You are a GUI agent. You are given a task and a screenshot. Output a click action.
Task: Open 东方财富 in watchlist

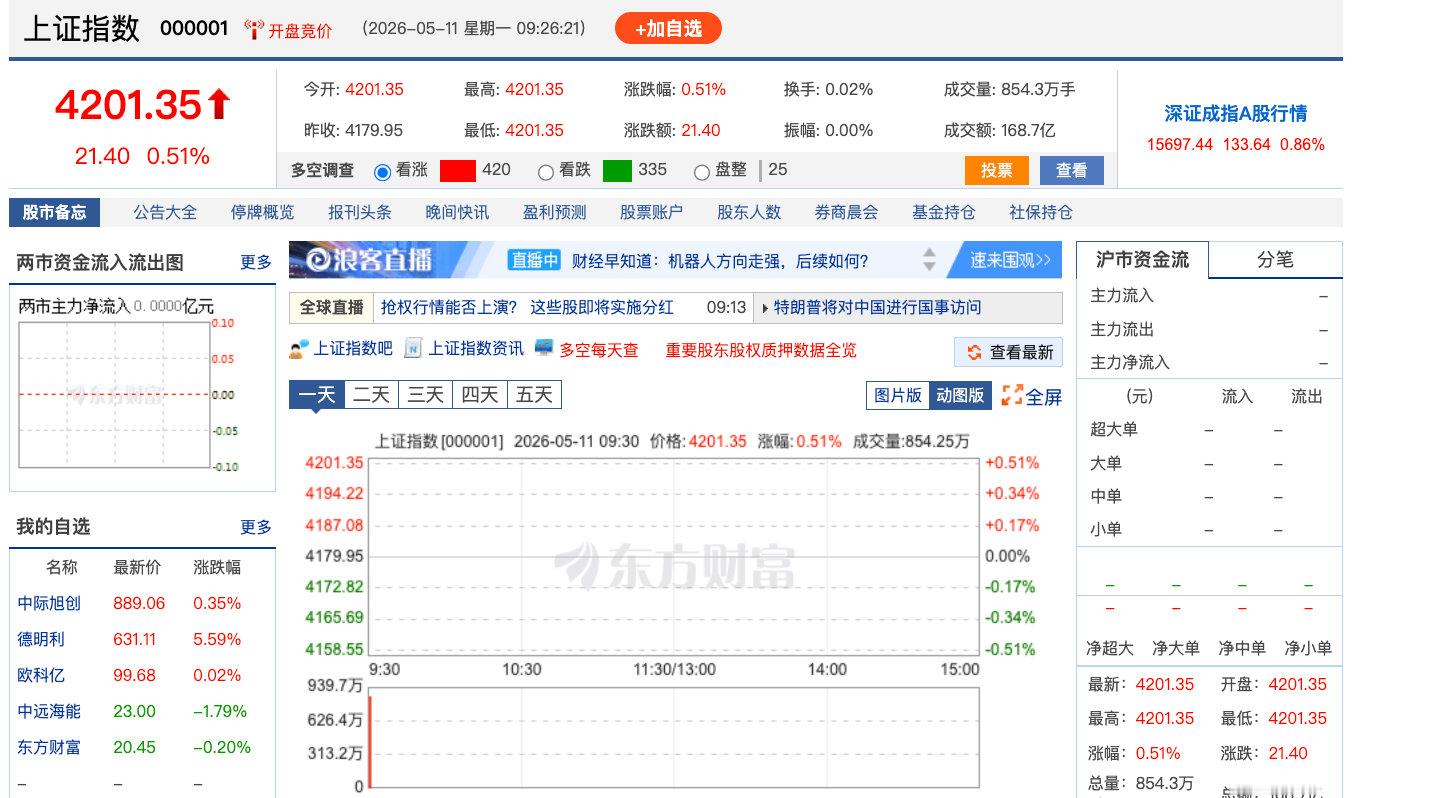pyautogui.click(x=49, y=747)
